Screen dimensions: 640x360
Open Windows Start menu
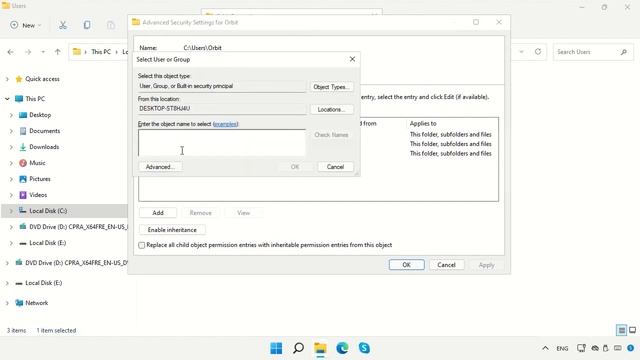276,348
